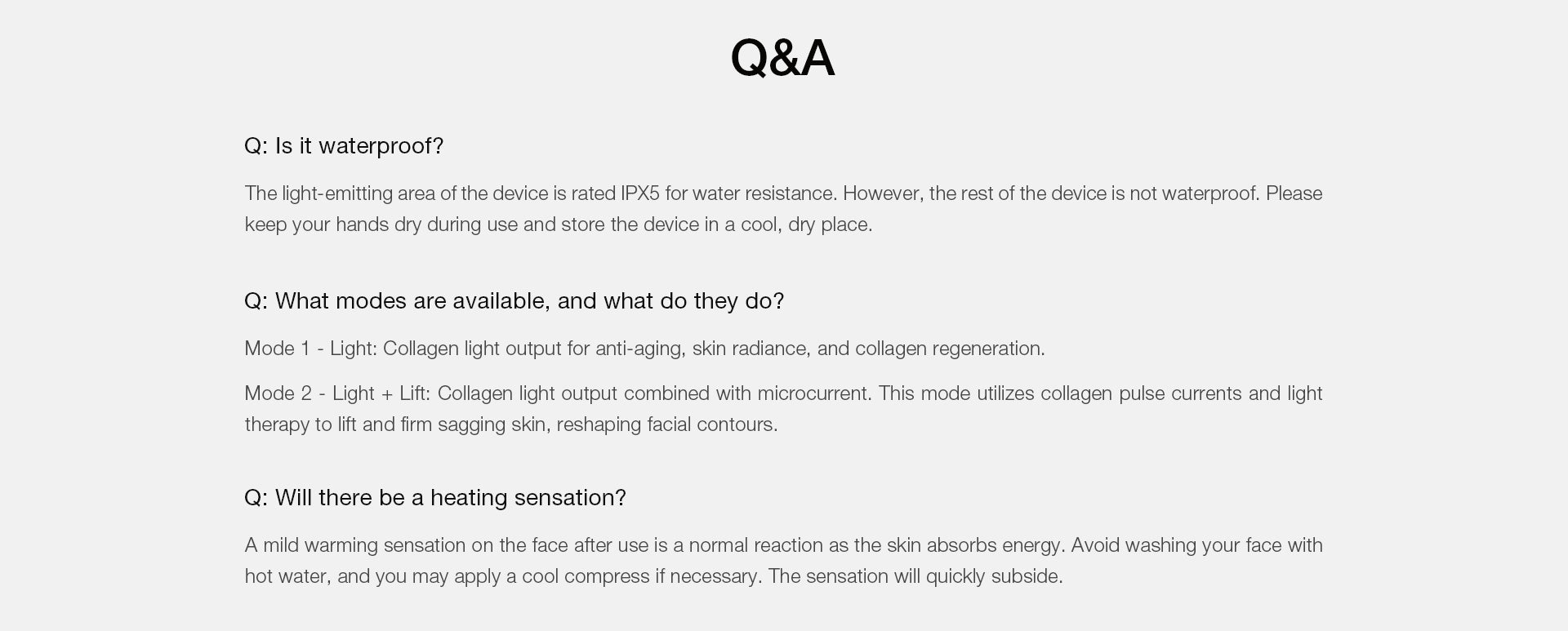Click the "Mode 1 - Light" label
The width and height of the screenshot is (1568, 631).
[310, 349]
